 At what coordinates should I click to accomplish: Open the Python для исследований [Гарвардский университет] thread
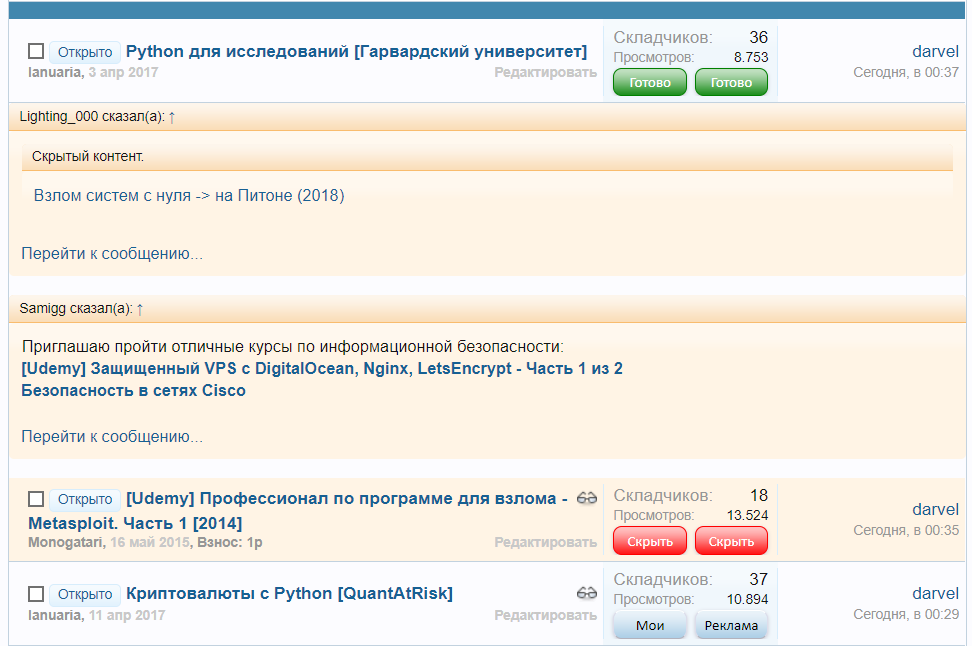tap(356, 51)
